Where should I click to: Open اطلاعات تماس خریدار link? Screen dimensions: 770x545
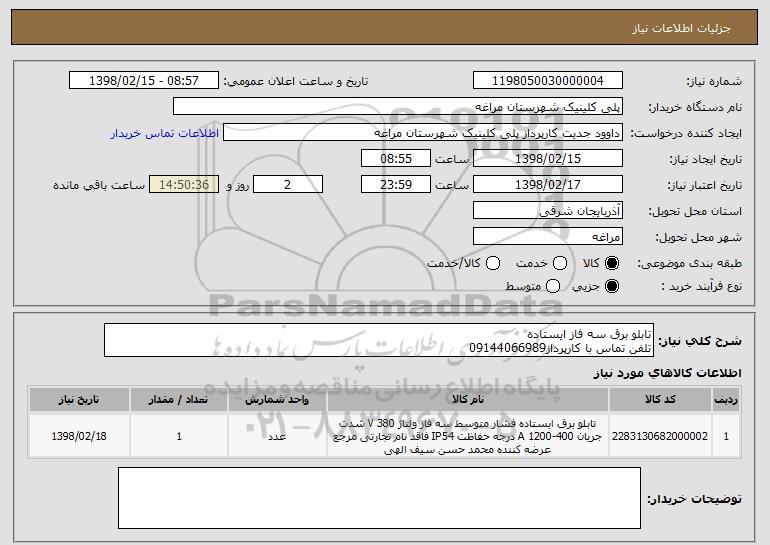pos(164,132)
